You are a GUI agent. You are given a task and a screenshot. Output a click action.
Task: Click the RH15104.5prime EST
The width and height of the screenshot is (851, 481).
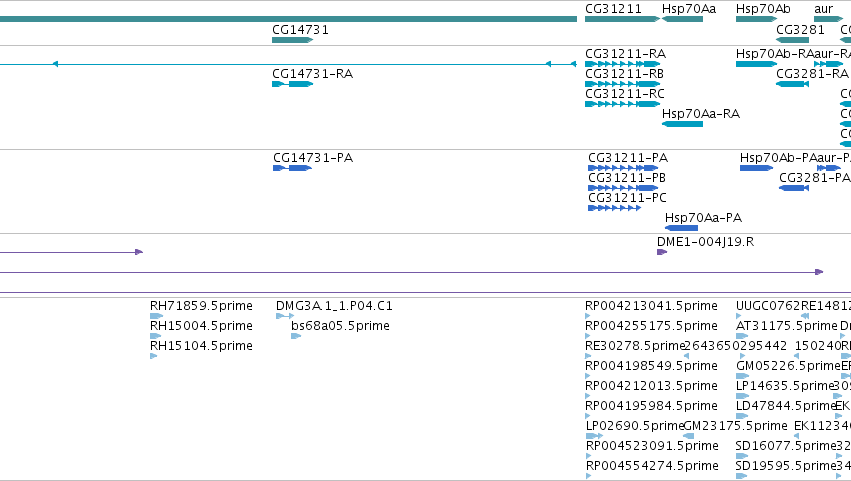tap(154, 356)
